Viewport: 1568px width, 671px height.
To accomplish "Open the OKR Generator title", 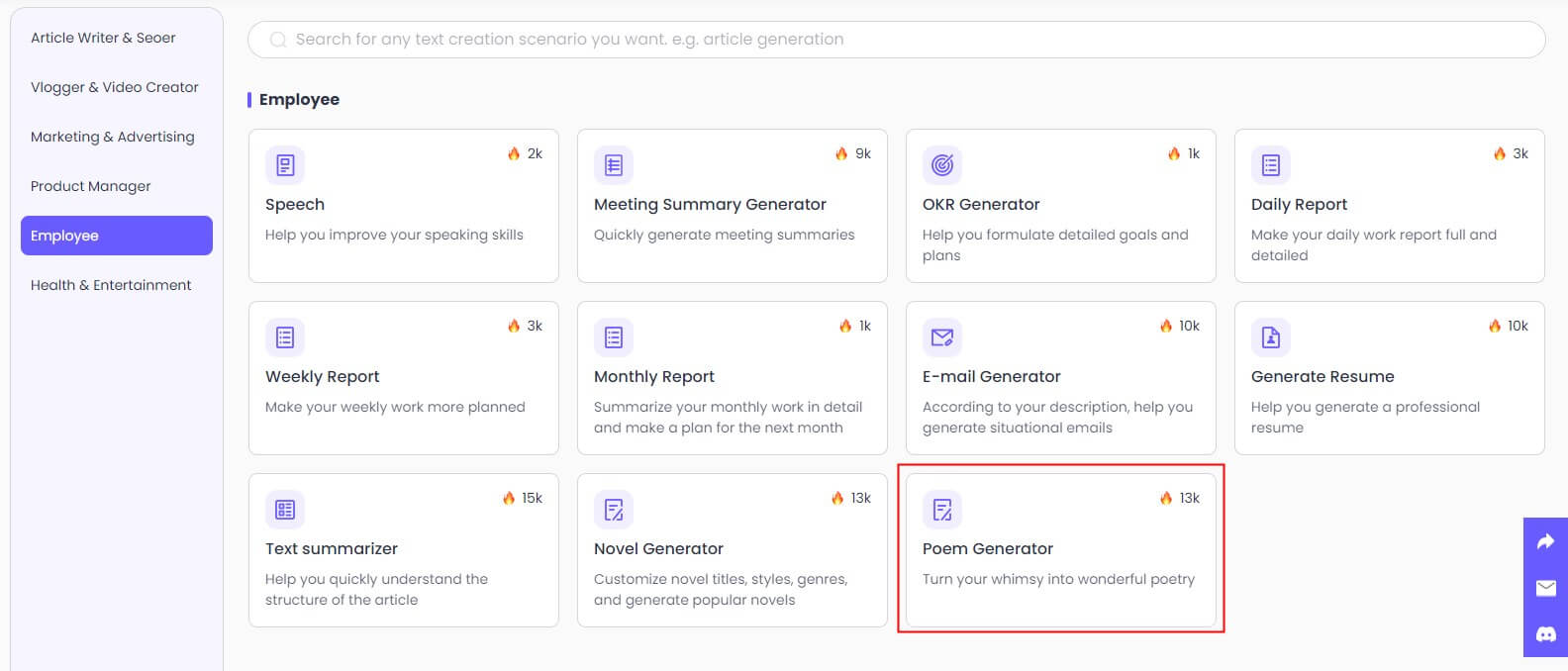I will (981, 205).
